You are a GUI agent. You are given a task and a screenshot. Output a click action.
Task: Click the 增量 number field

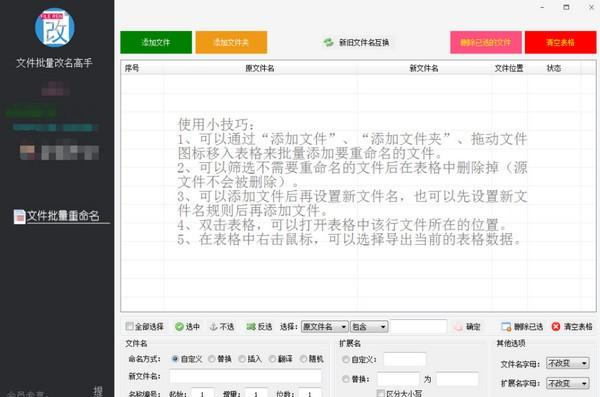256,393
